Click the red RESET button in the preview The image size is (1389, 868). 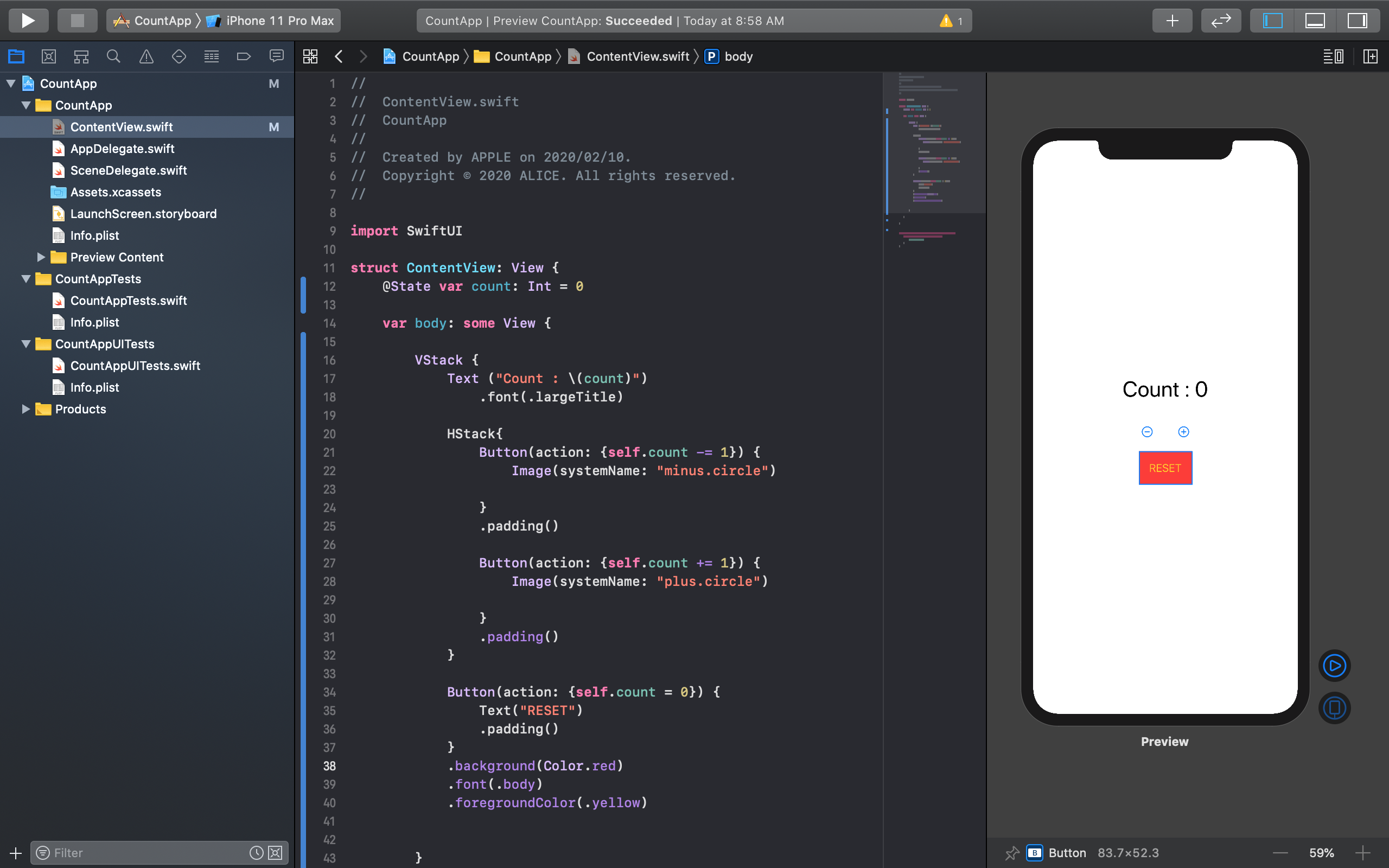click(x=1165, y=468)
